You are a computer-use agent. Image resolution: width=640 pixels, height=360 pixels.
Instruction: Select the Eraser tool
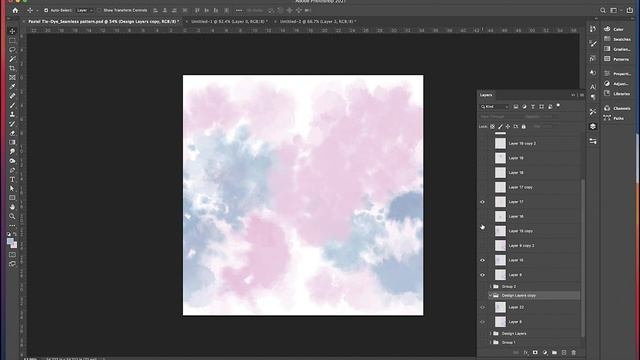tap(12, 133)
